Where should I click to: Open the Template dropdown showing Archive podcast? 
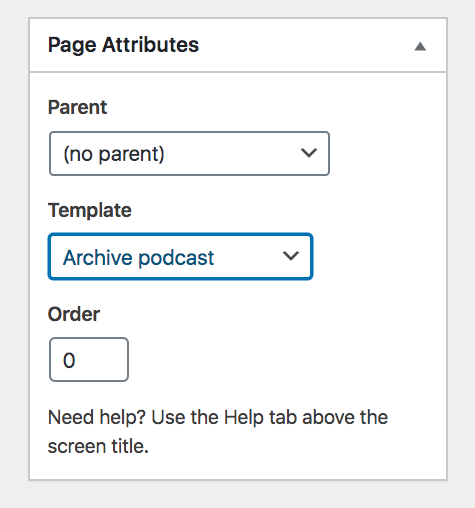180,256
